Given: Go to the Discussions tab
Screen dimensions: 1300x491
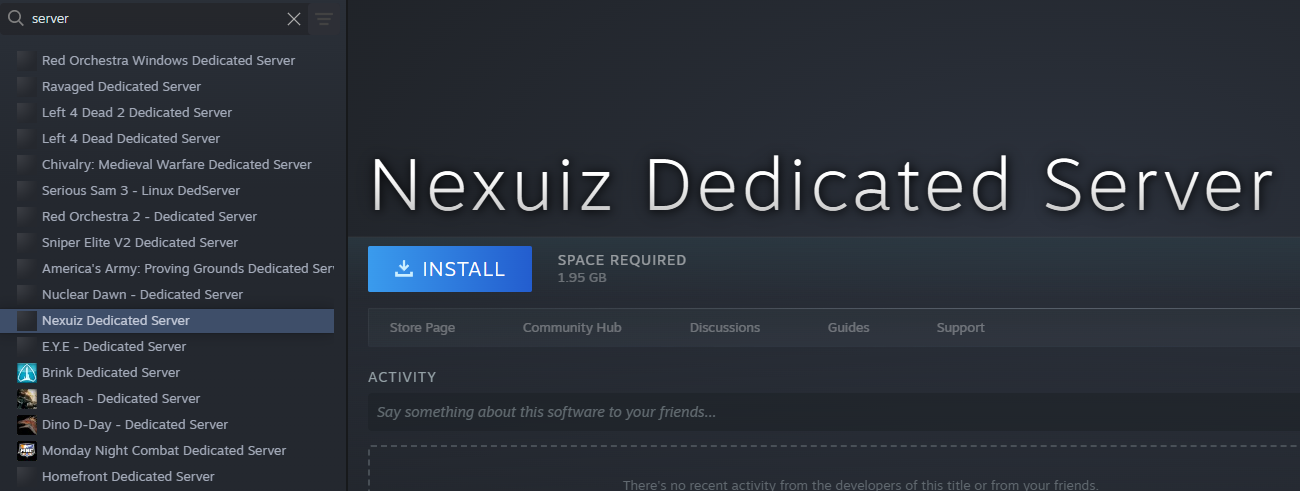Looking at the screenshot, I should tap(725, 327).
